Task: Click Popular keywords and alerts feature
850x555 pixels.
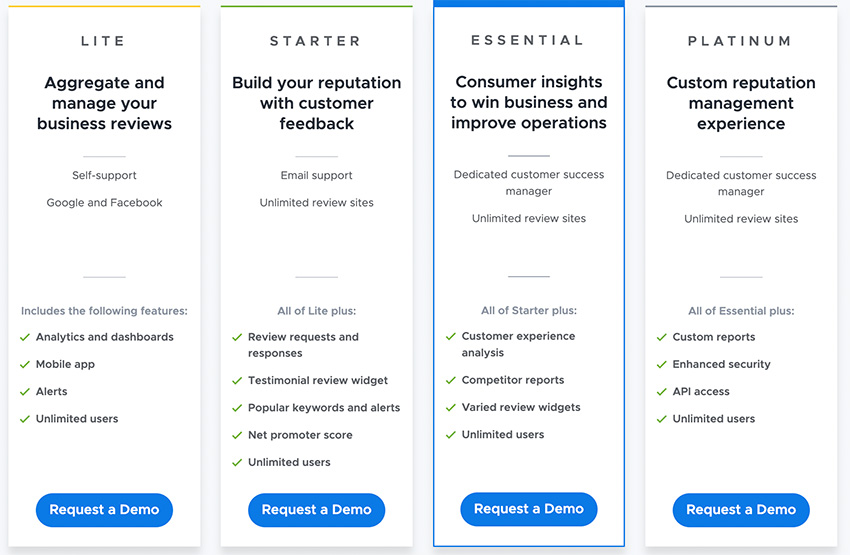Action: pos(324,408)
